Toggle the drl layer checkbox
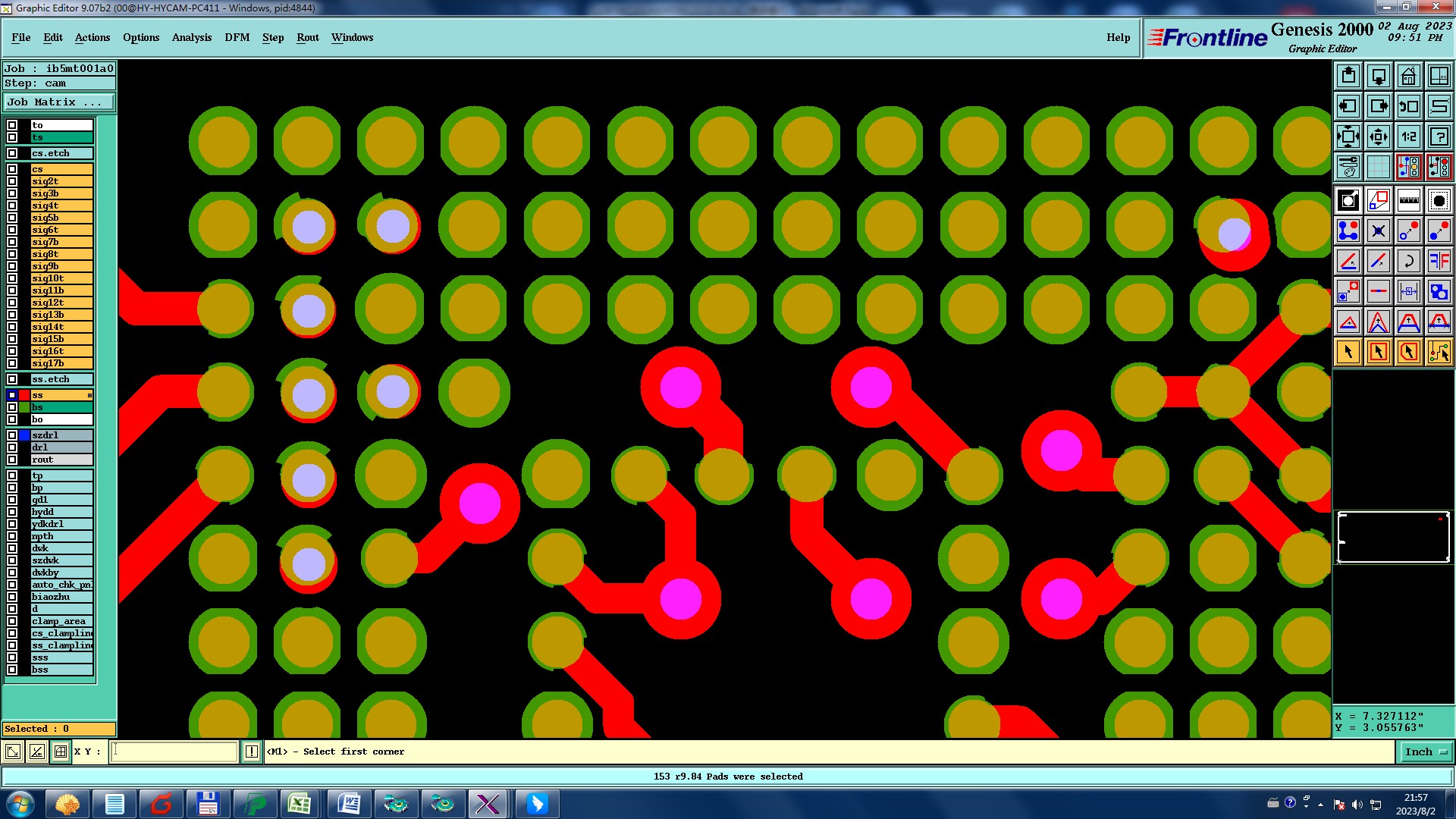 (12, 447)
